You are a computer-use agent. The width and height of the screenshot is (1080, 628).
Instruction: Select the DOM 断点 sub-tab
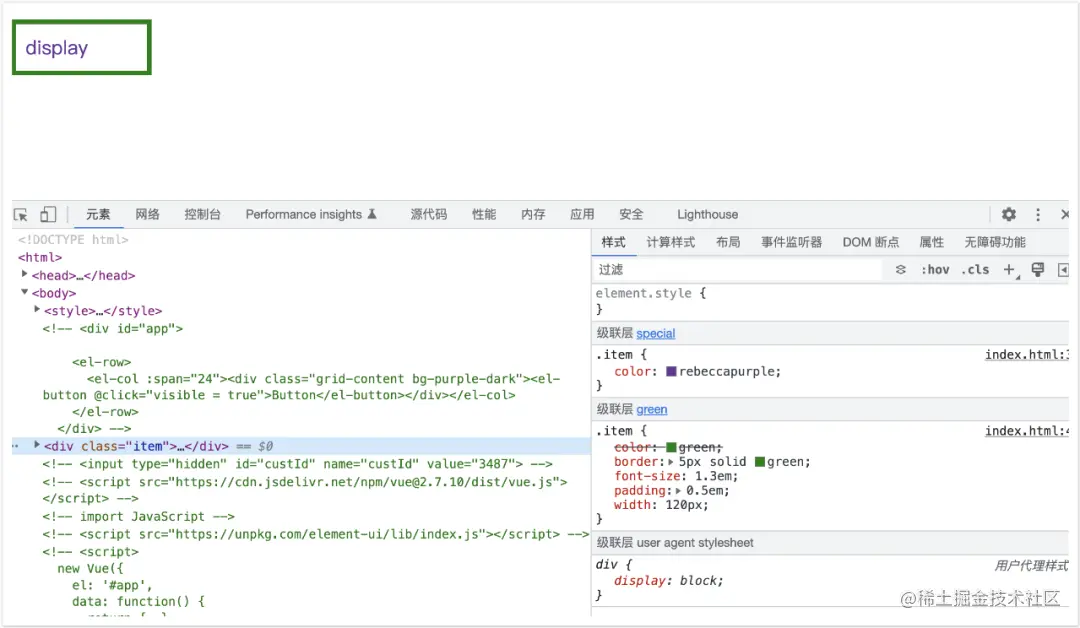pos(871,242)
